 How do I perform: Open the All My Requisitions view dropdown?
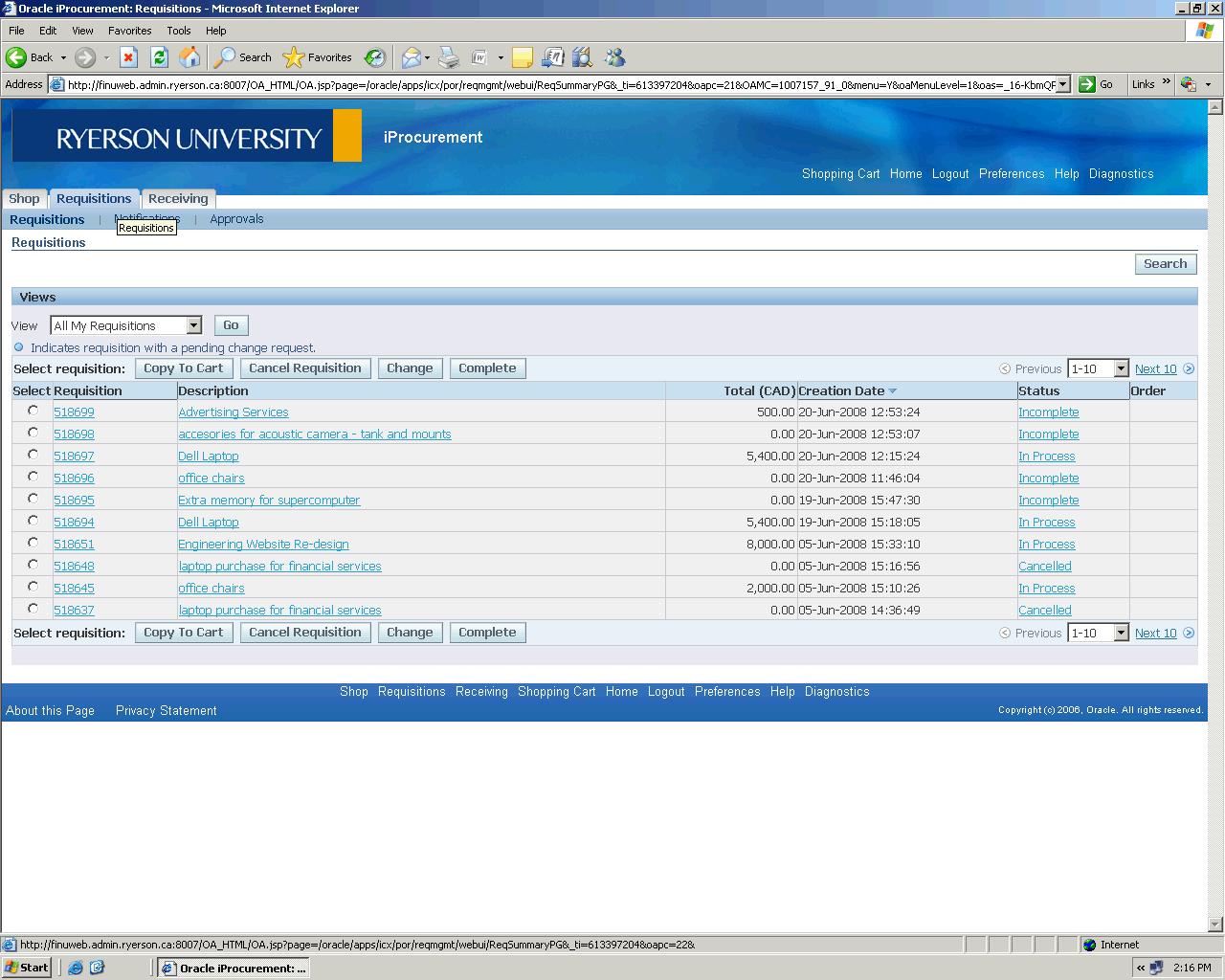pos(193,325)
